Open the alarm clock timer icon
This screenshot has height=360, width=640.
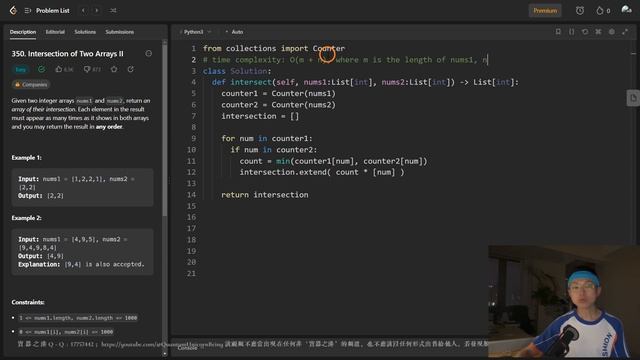coord(580,11)
